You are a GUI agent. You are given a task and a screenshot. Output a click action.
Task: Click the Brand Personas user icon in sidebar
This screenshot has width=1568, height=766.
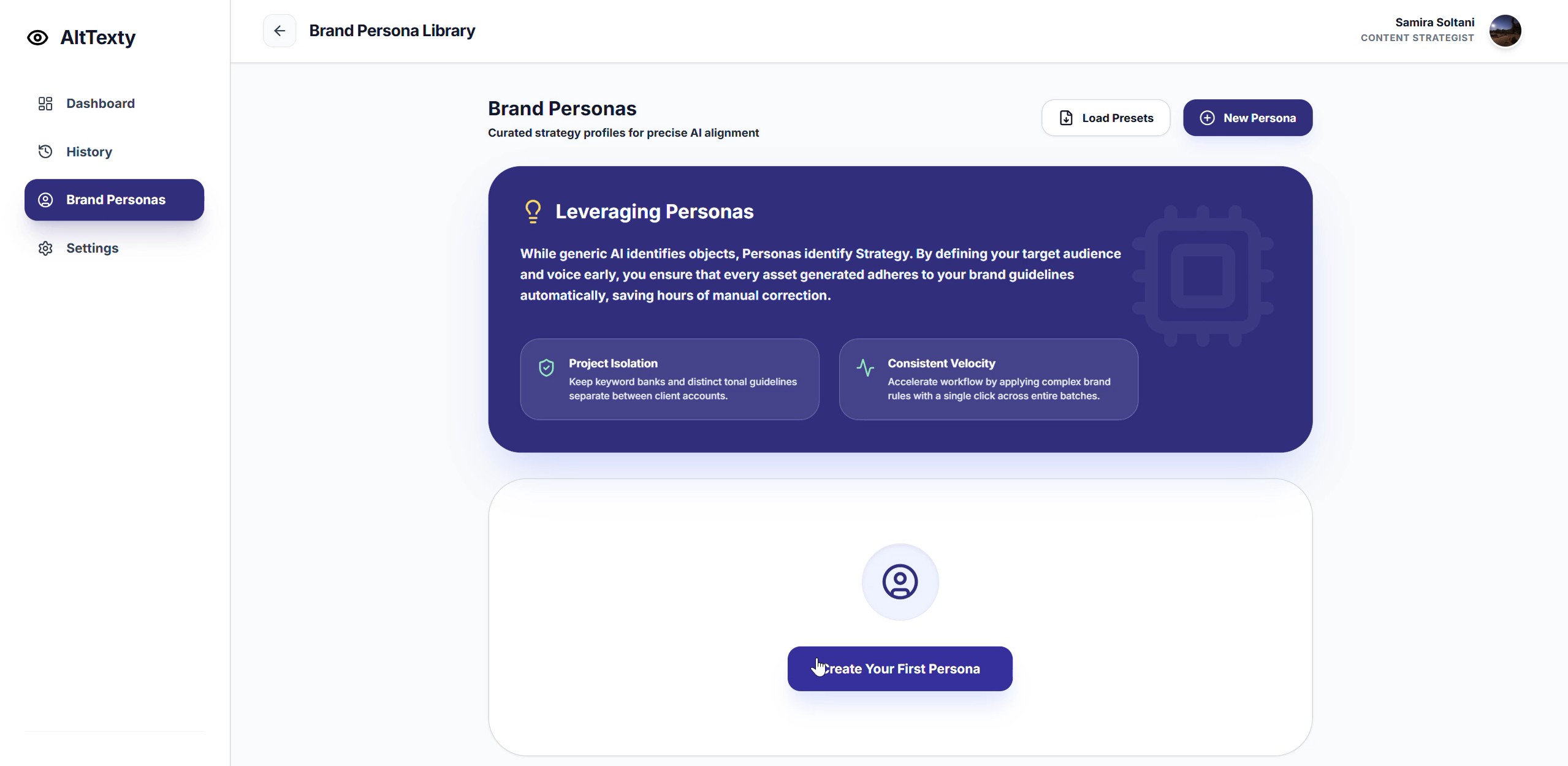[45, 200]
